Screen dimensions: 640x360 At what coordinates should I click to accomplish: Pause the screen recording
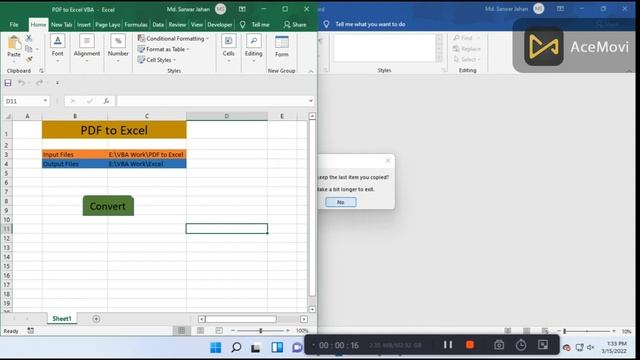click(448, 345)
